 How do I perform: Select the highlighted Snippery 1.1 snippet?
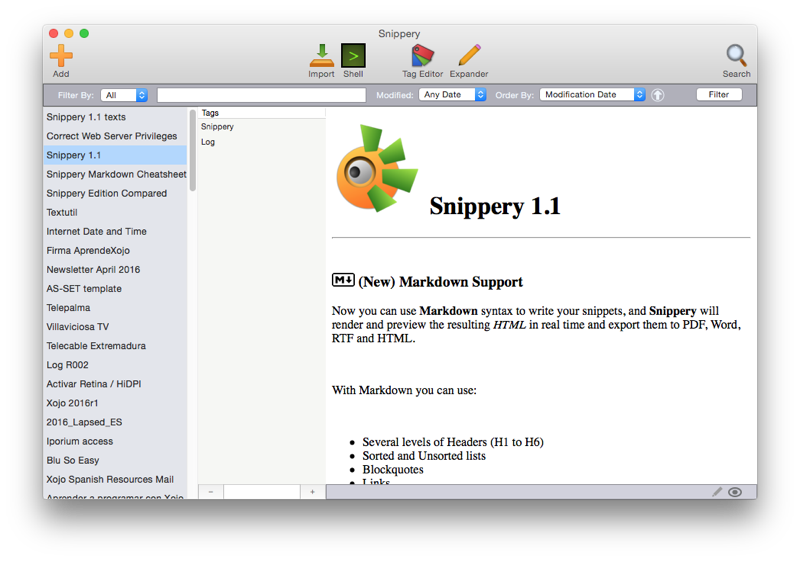click(115, 155)
